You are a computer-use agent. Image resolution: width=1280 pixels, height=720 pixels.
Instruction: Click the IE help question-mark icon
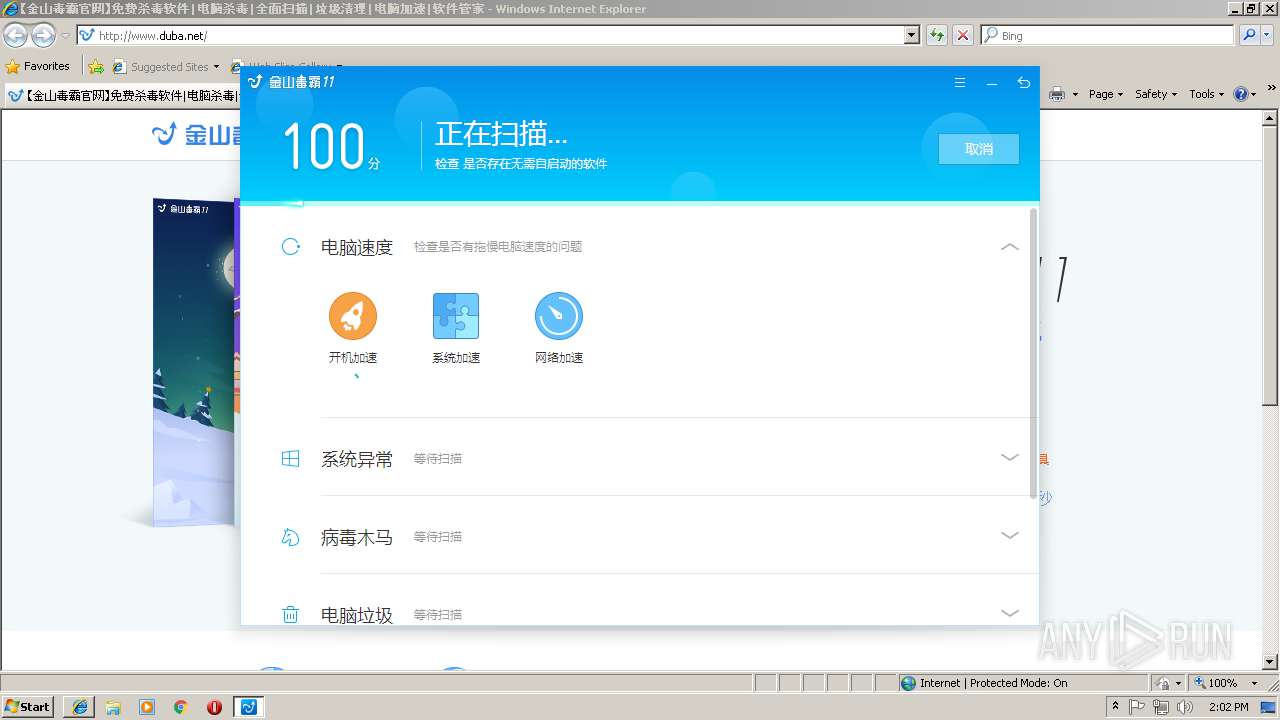[1240, 94]
